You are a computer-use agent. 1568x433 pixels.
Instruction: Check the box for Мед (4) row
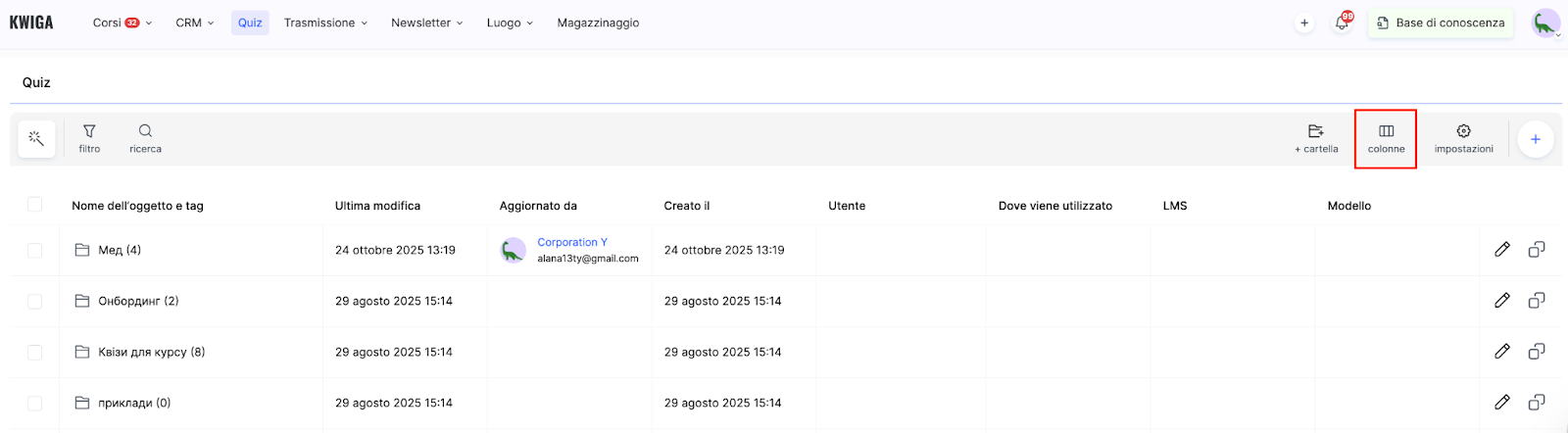click(35, 251)
